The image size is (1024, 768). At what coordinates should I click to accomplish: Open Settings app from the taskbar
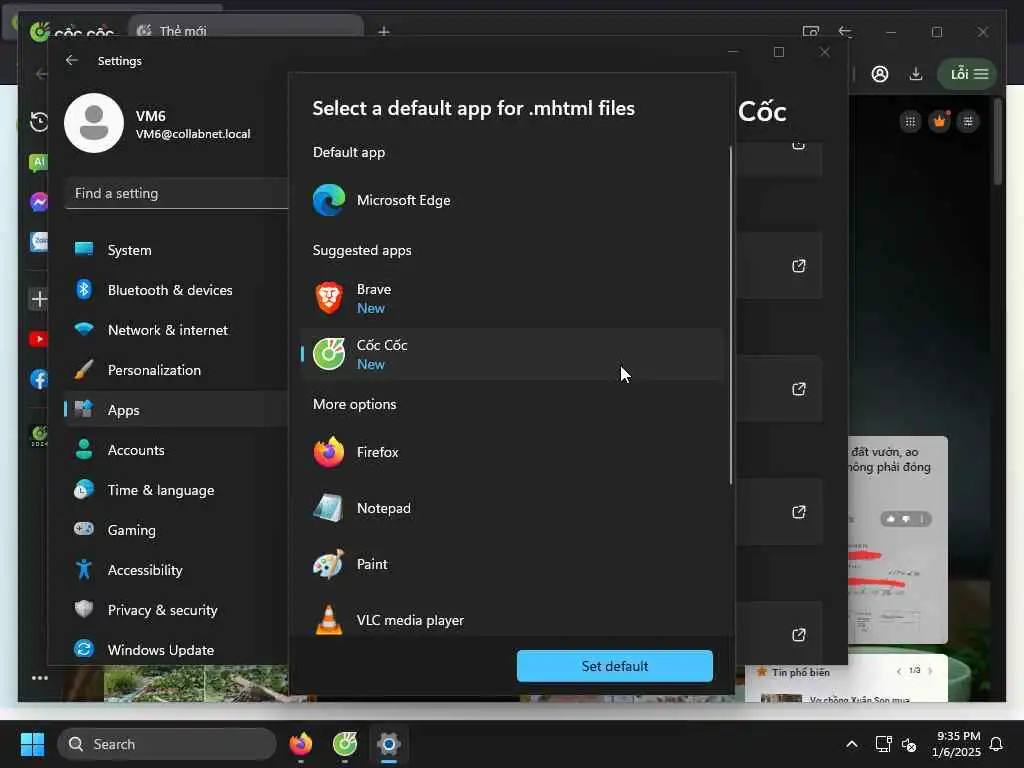pyautogui.click(x=389, y=744)
